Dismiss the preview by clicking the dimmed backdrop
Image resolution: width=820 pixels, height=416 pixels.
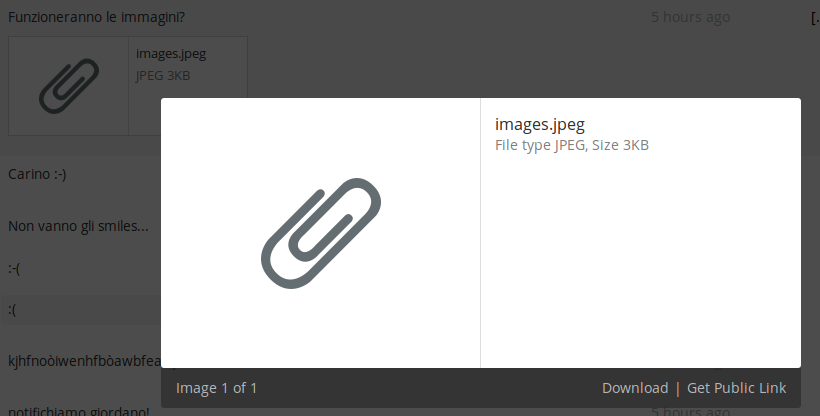pos(471,52)
